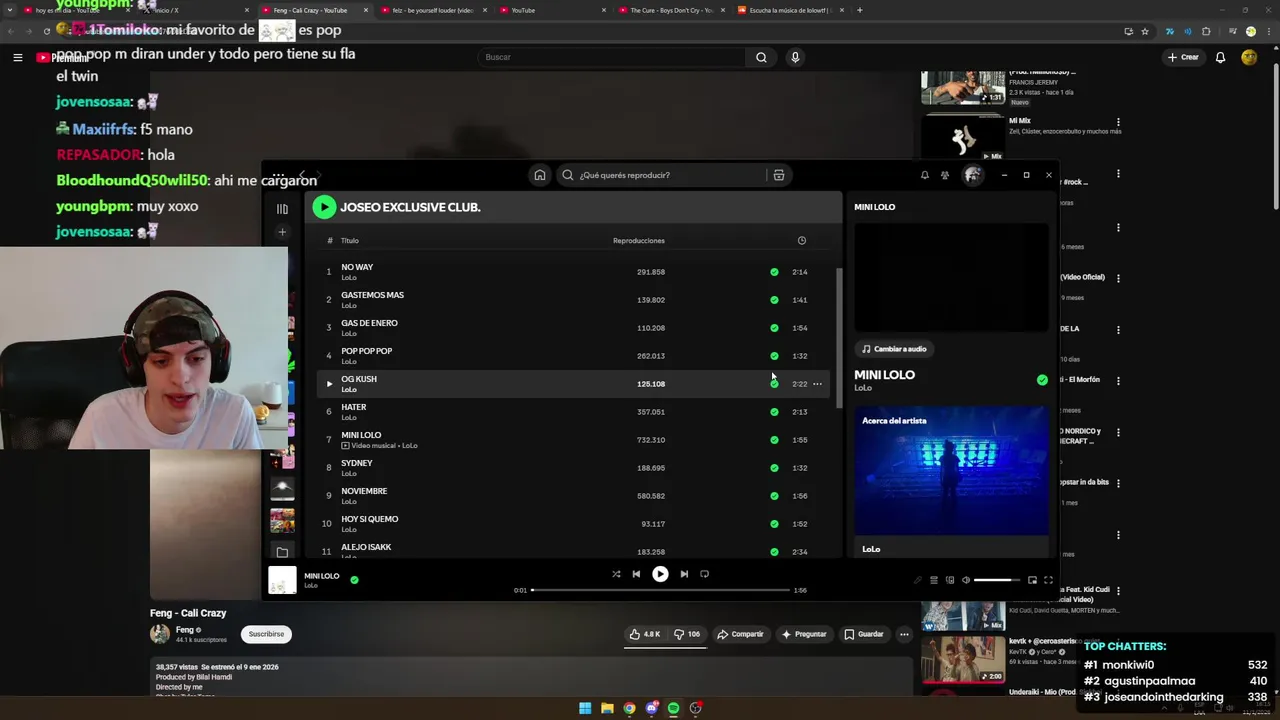The width and height of the screenshot is (1280, 720).
Task: Mute Spotify with the speaker icon
Action: click(x=966, y=580)
